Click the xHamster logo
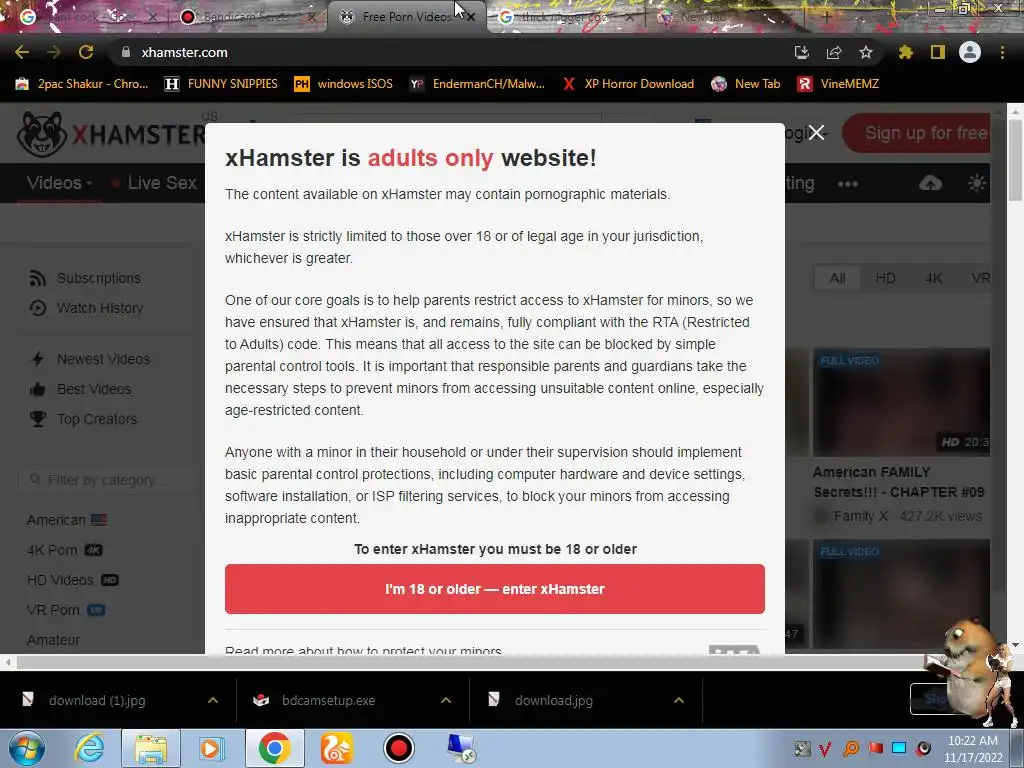Screen dimensions: 1024x768 pos(111,134)
